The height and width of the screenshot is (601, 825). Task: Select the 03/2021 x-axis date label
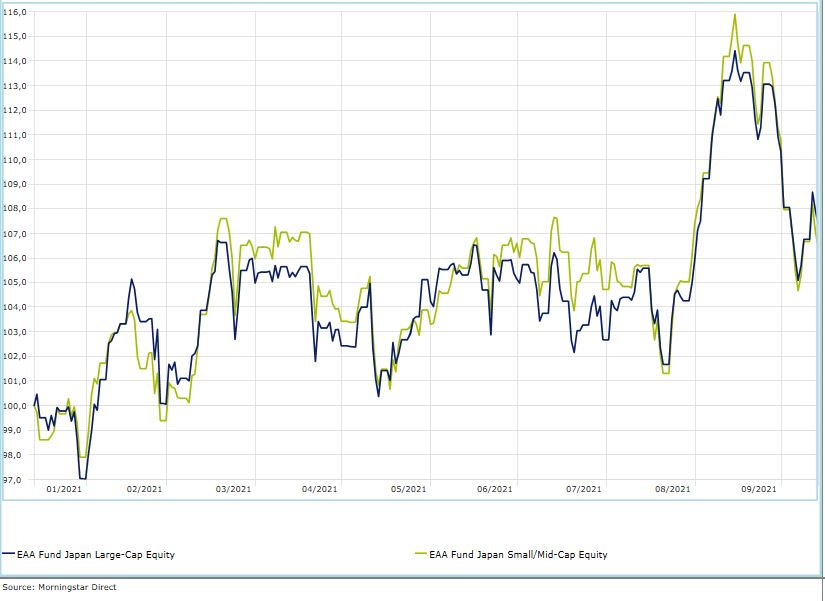click(x=233, y=489)
